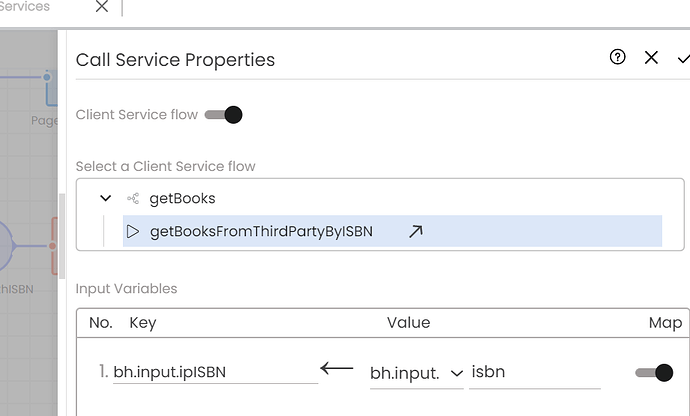This screenshot has width=690, height=416.
Task: Click play icon beside getBooksFromThirdPartyByISBN
Action: (x=132, y=231)
